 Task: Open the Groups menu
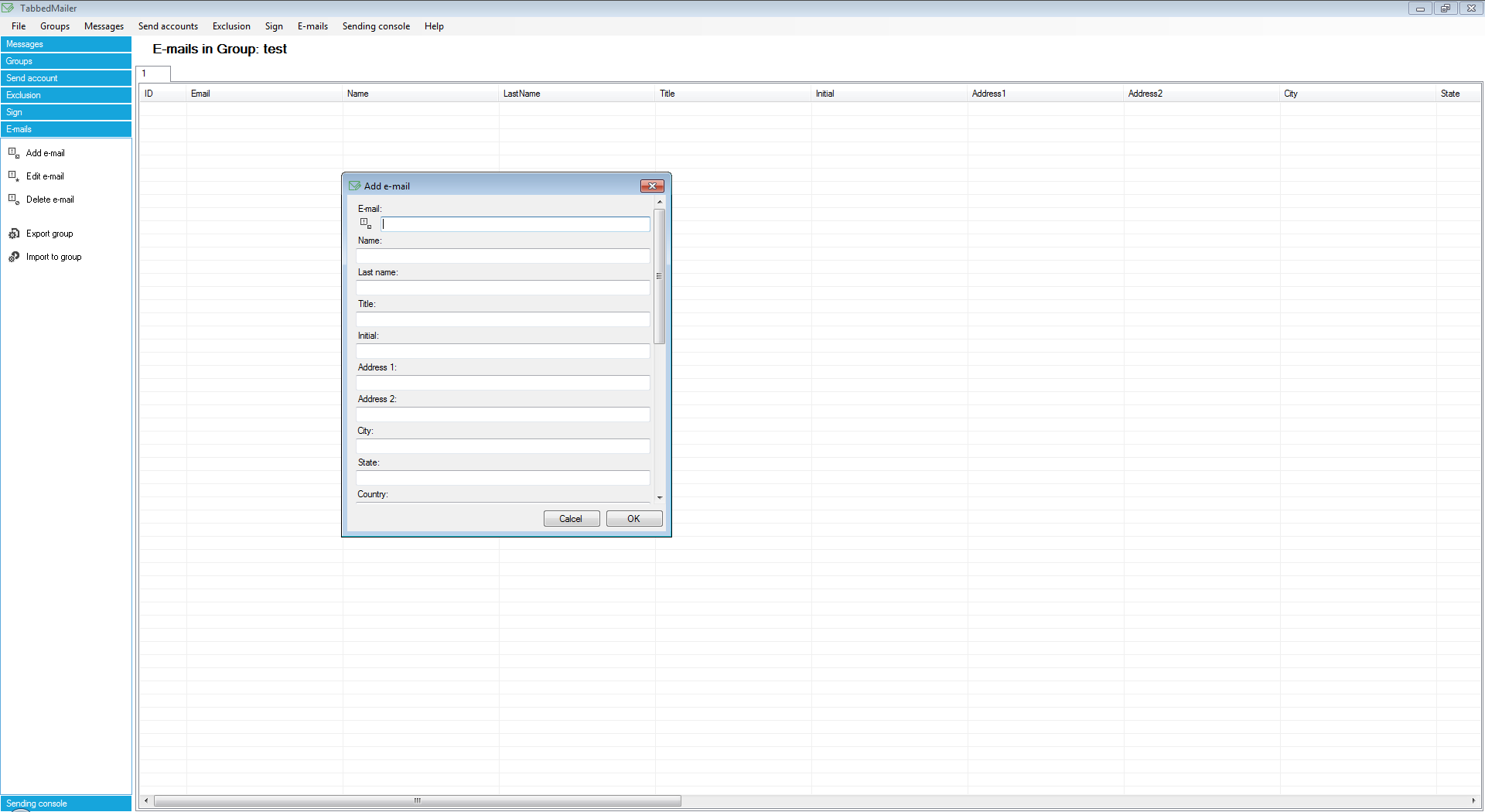click(55, 26)
